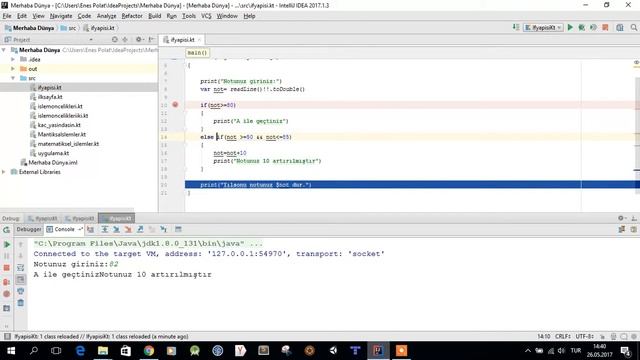Resume the program in the Debug panel
Image resolution: width=640 pixels, height=360 pixels.
[x=7, y=244]
